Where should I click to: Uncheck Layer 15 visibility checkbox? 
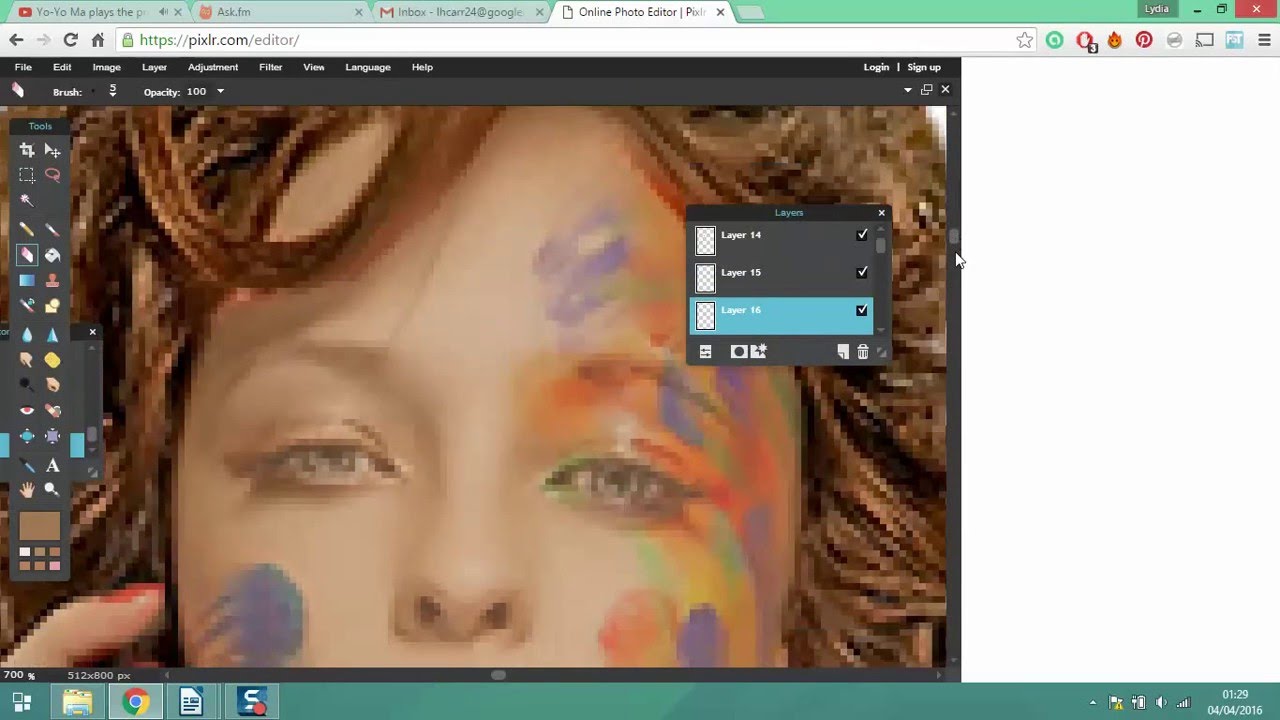point(862,272)
